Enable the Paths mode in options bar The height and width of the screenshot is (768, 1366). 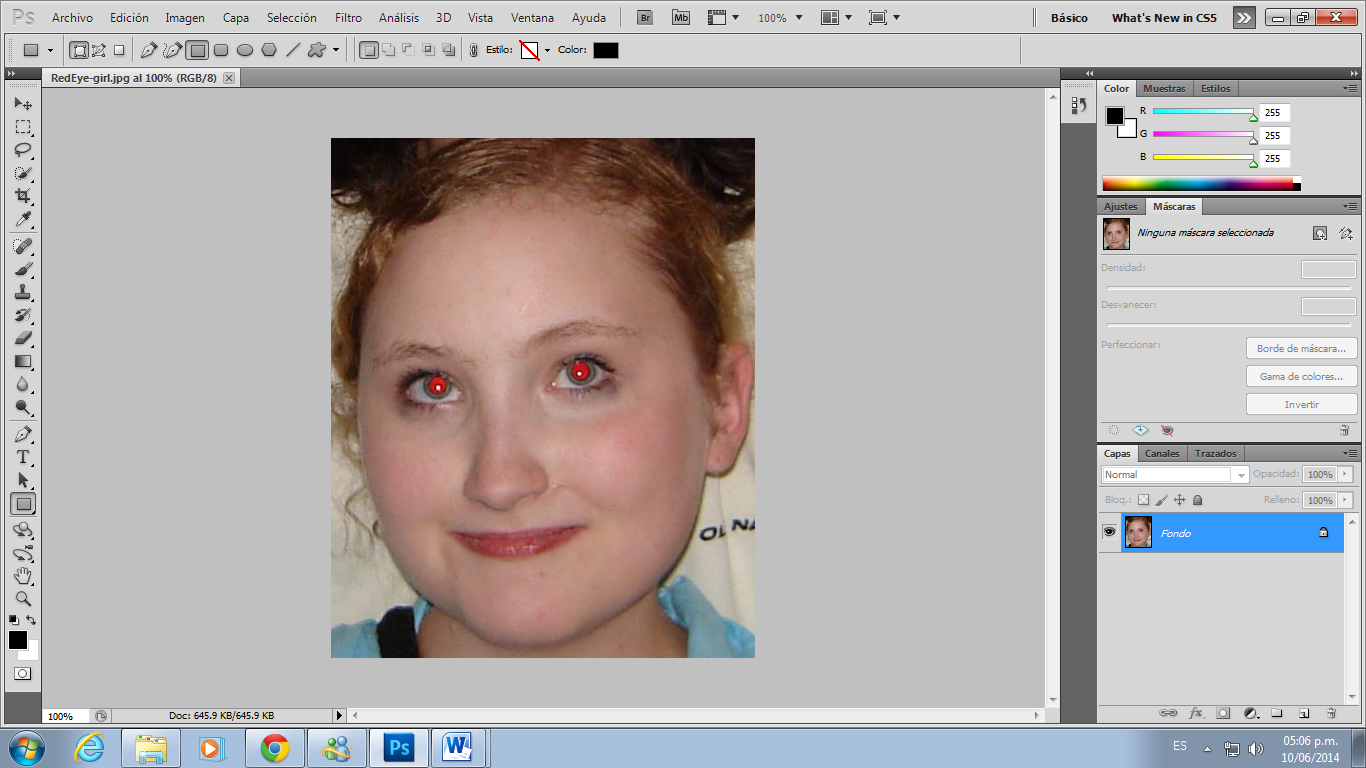point(99,50)
